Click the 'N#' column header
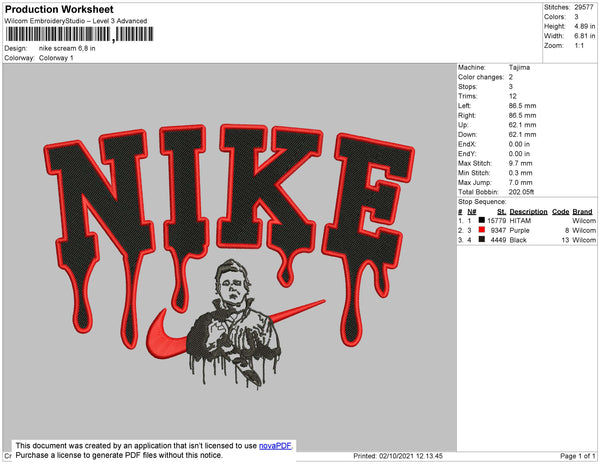The width and height of the screenshot is (600, 464). pos(472,212)
